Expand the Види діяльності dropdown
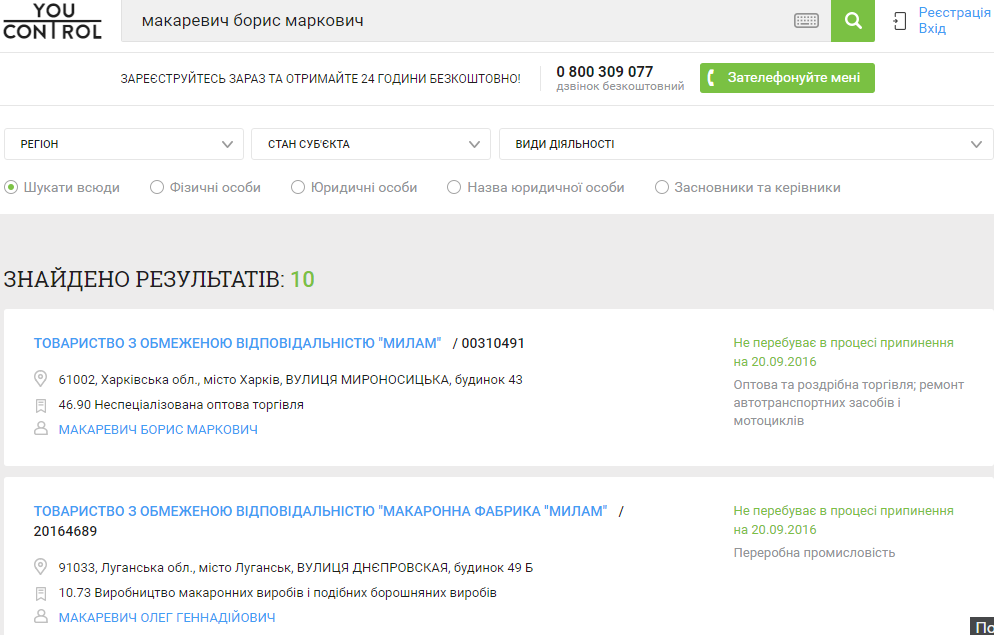 [745, 144]
